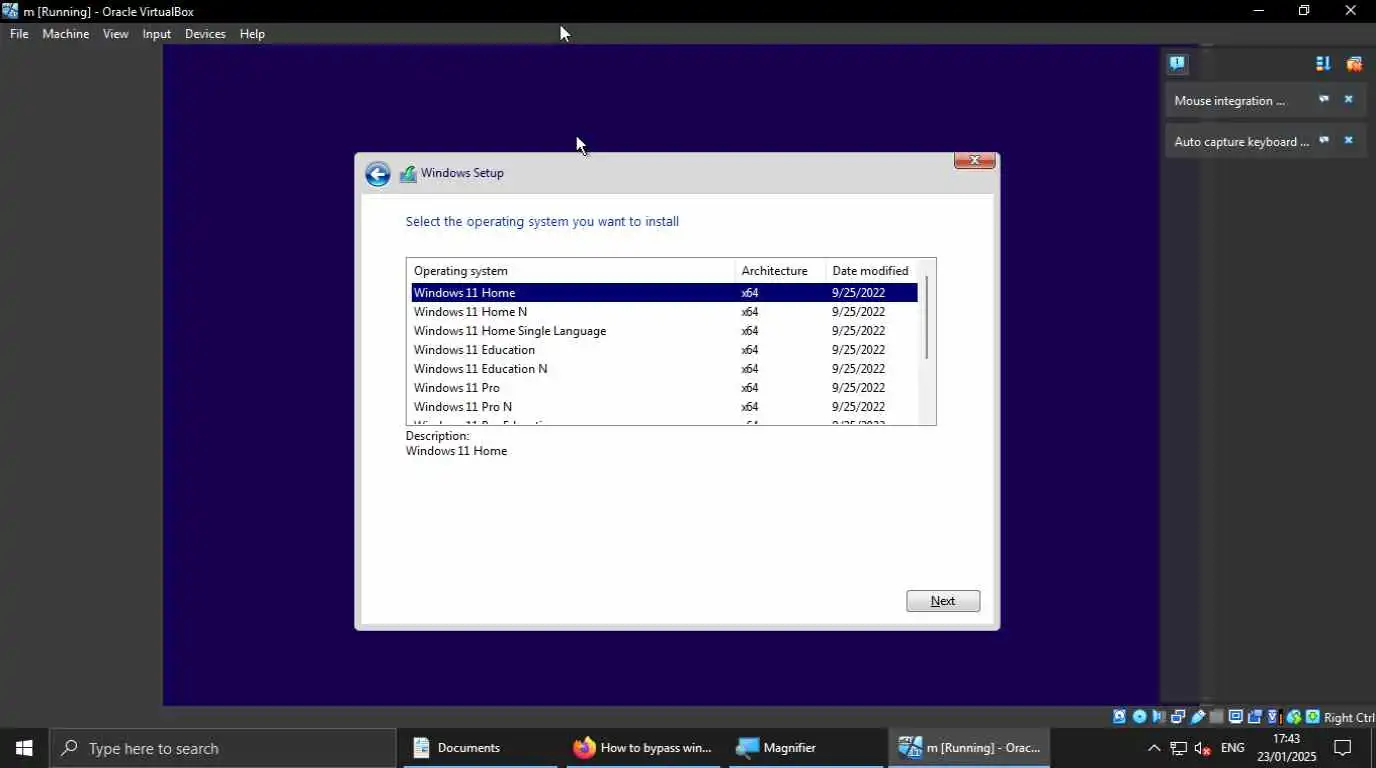Show hidden system tray icons
Screen dimensions: 1376x768
(x=1154, y=748)
